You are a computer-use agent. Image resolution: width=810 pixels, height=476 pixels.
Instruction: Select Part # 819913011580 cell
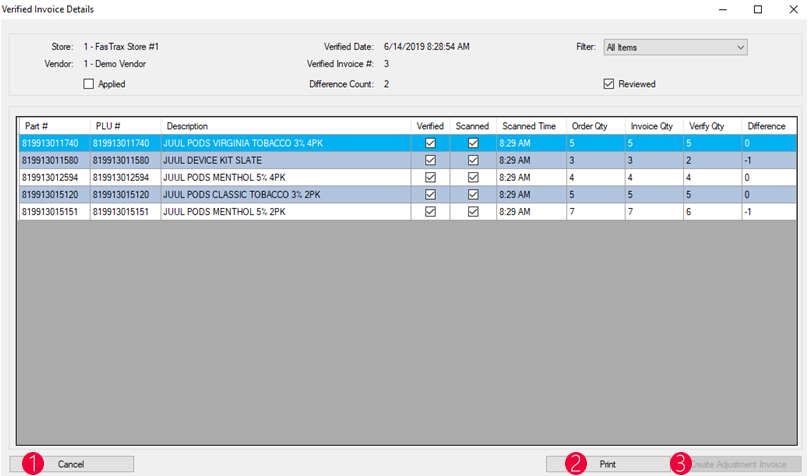tap(55, 160)
